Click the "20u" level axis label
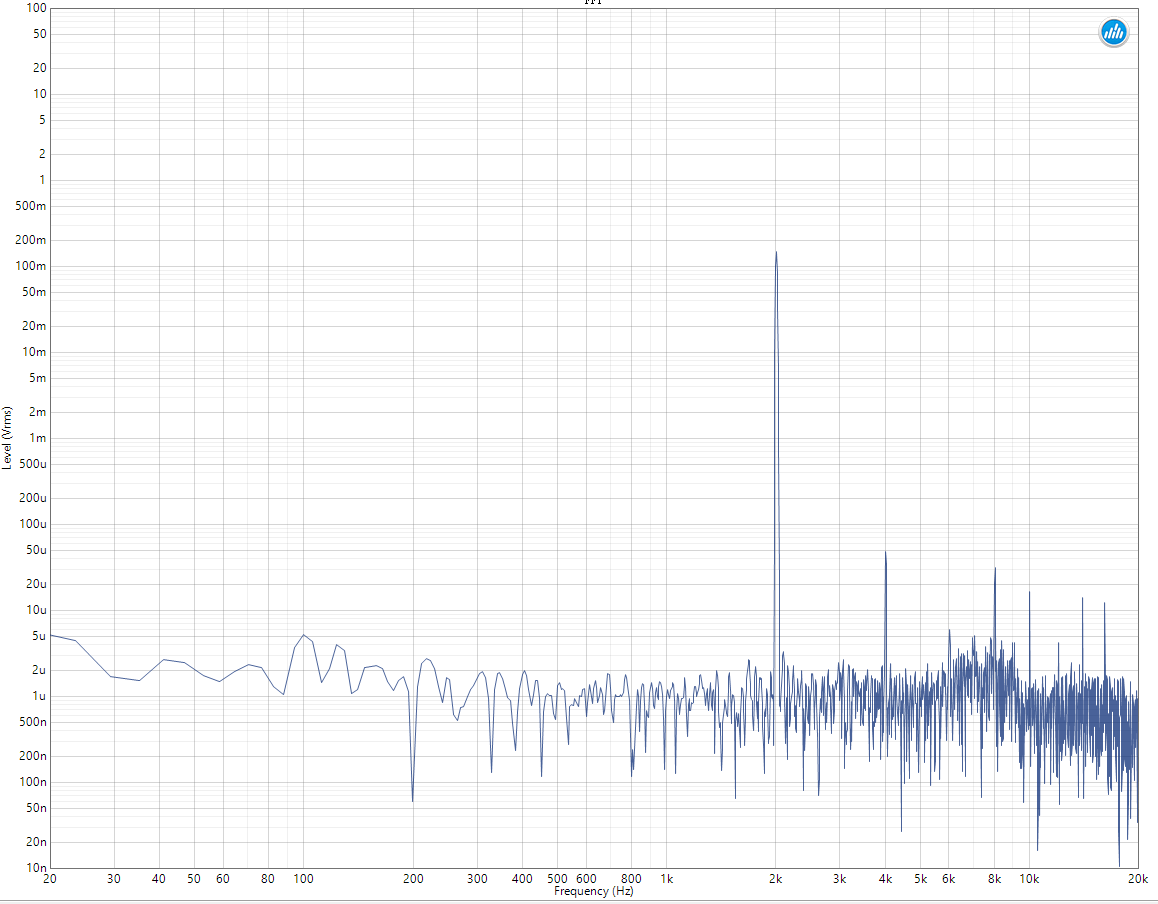This screenshot has height=904, width=1158. point(36,583)
